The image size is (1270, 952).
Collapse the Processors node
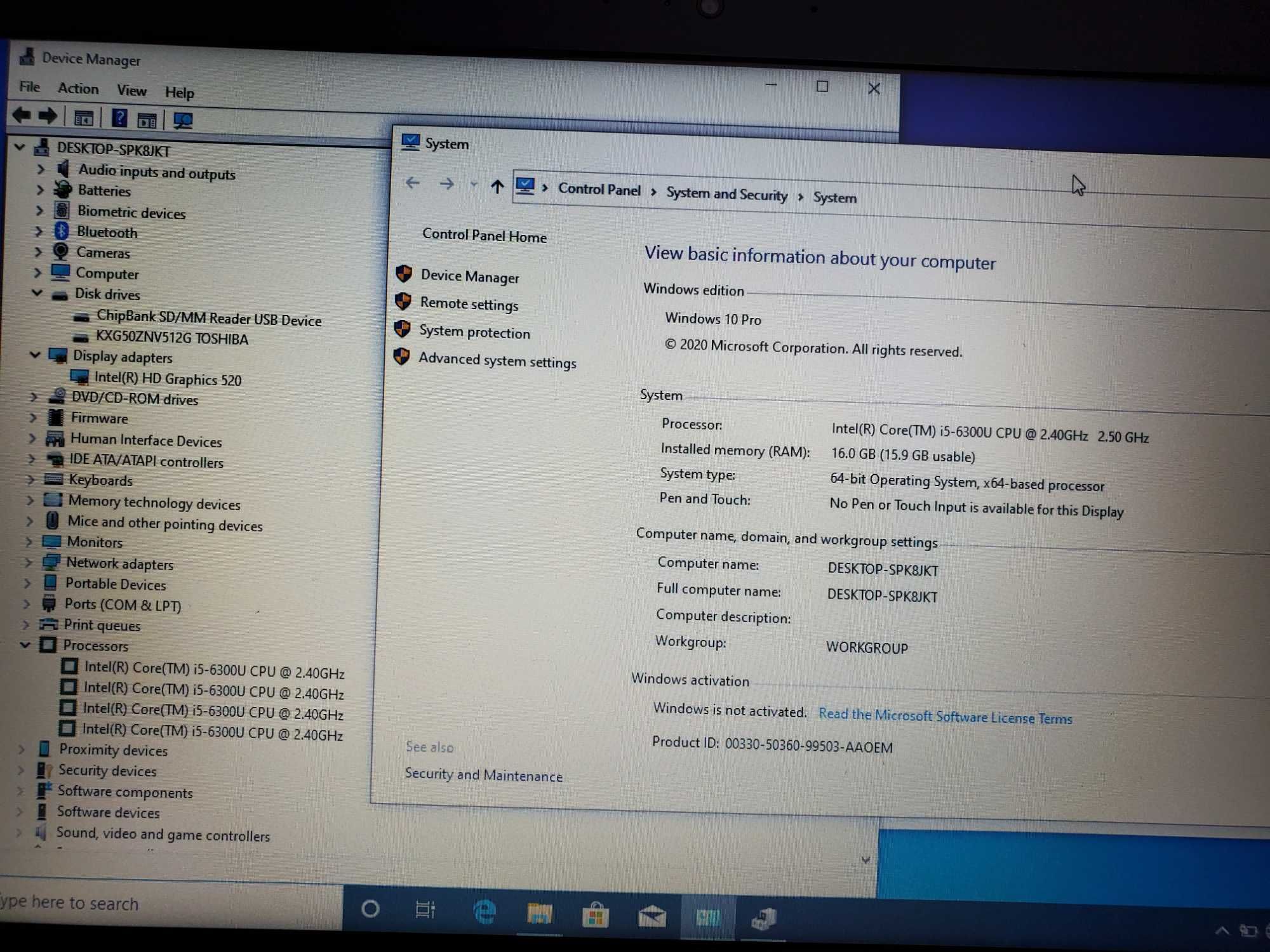click(25, 644)
